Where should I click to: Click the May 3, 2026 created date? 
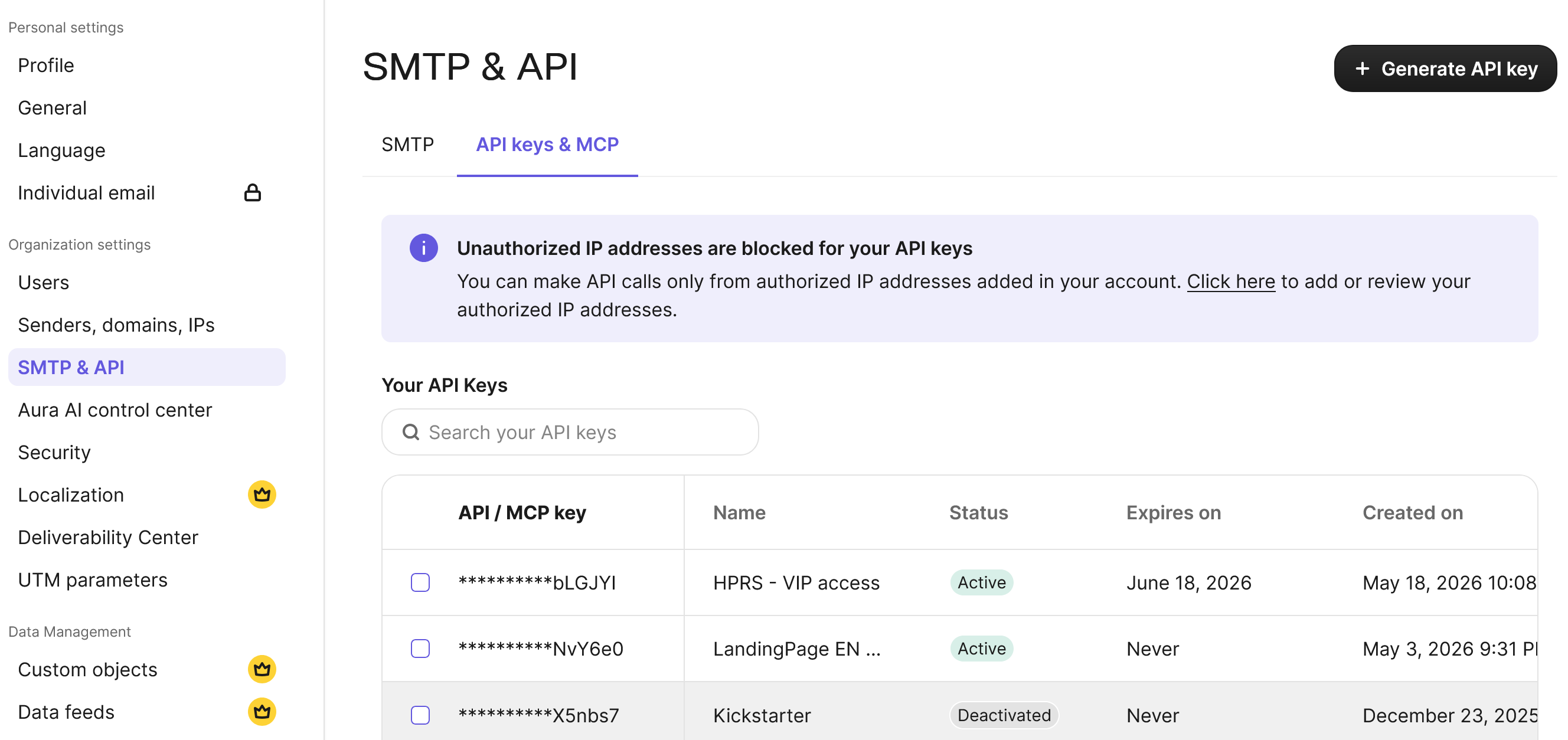(1449, 649)
